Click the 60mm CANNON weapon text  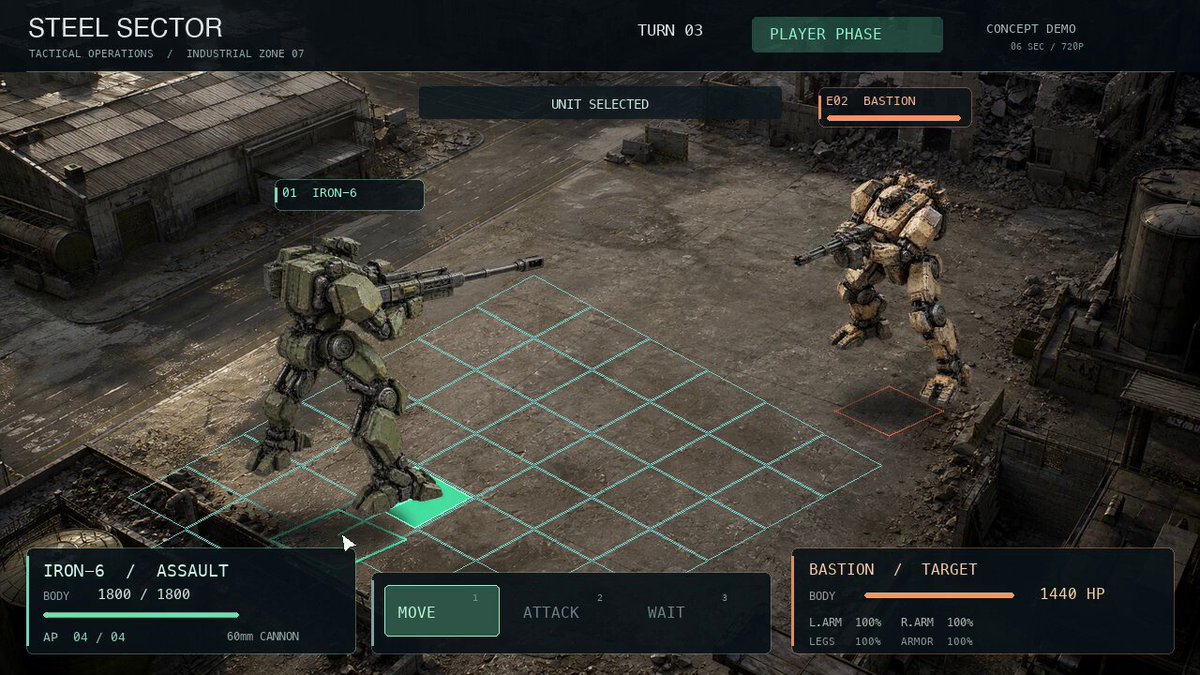(263, 637)
